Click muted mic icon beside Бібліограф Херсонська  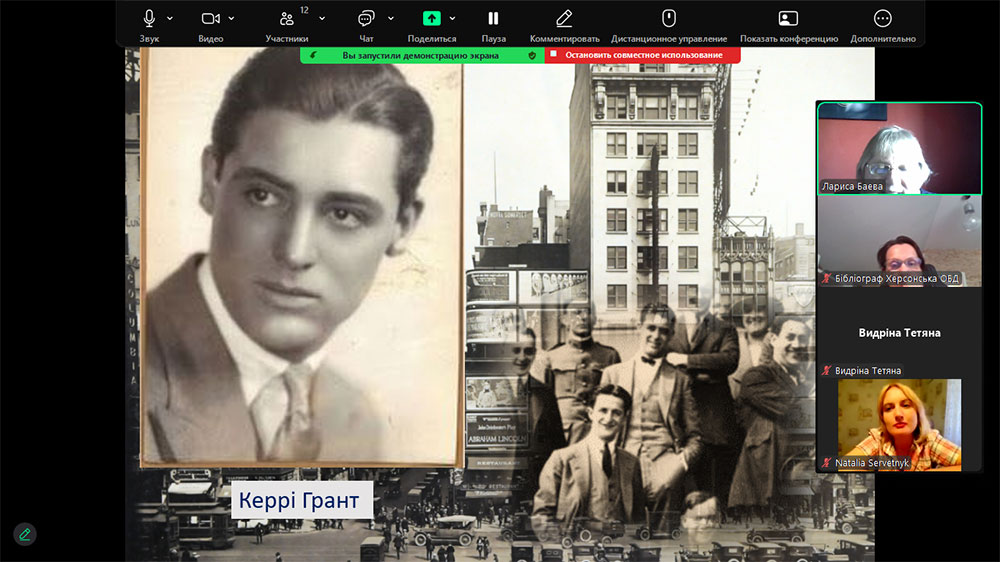click(x=827, y=278)
